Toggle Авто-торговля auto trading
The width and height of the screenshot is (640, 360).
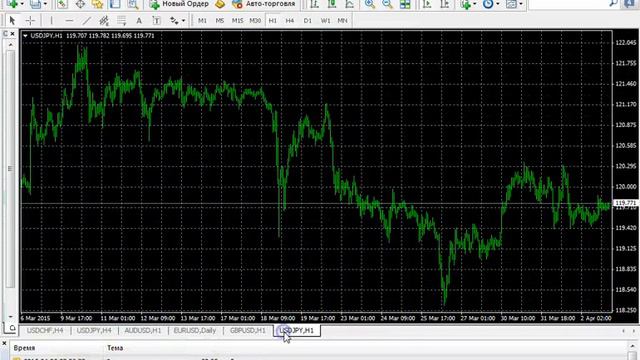264,4
